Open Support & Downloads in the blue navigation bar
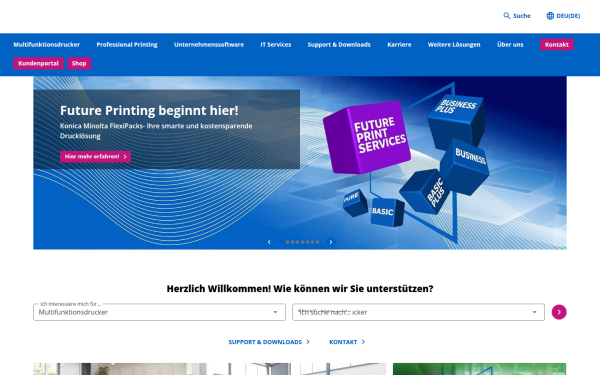 click(x=339, y=44)
